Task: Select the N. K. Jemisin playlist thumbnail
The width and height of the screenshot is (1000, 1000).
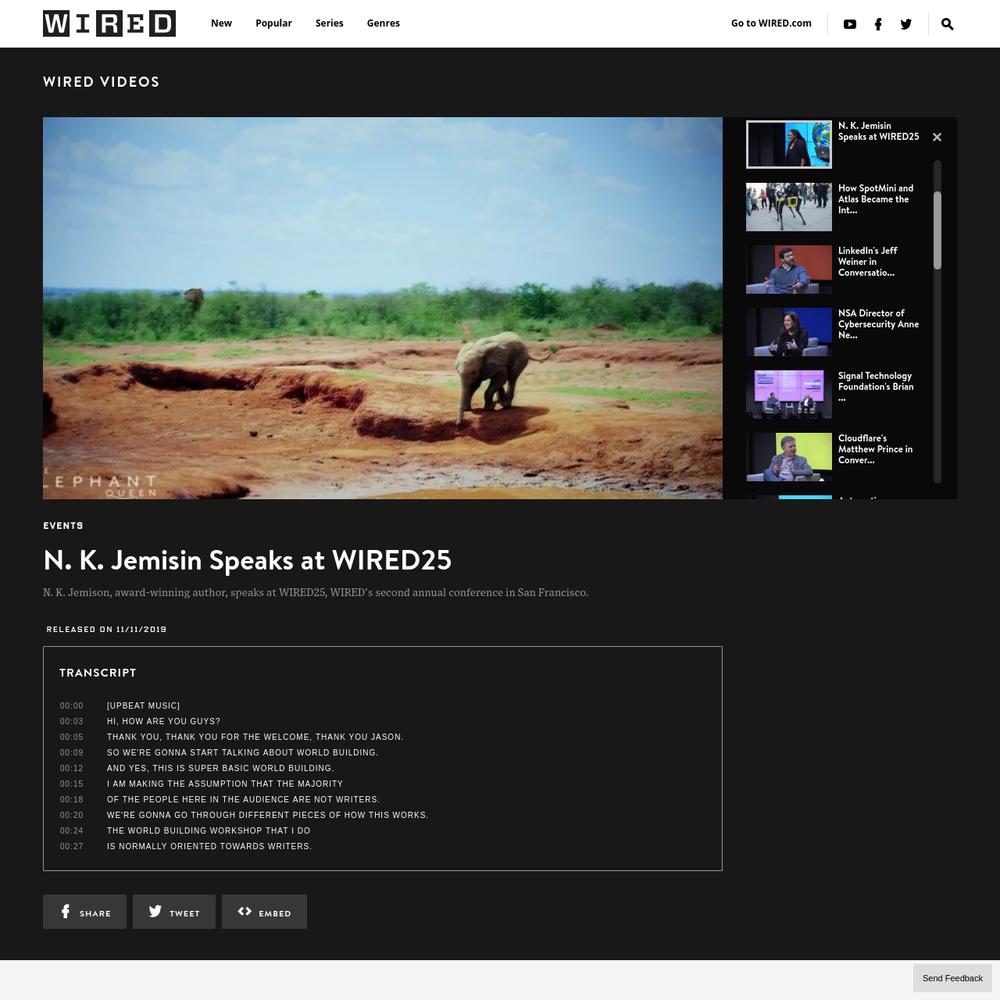Action: tap(789, 144)
